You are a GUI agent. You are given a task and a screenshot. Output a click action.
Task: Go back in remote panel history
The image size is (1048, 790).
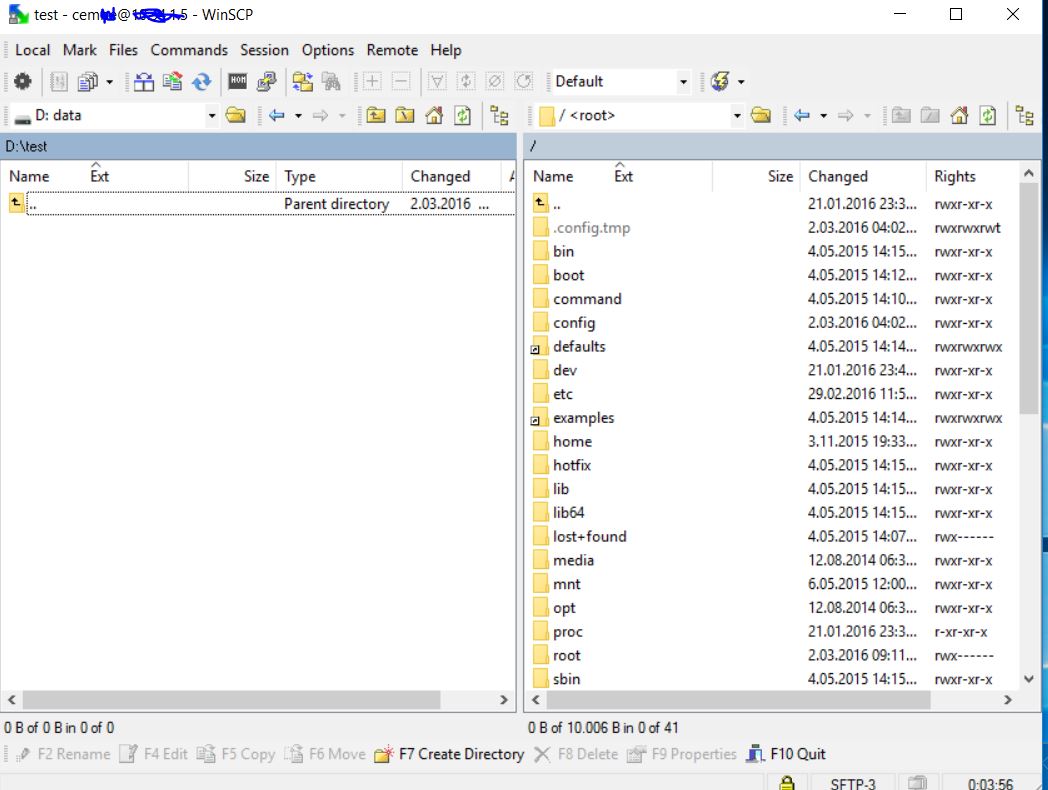click(802, 116)
